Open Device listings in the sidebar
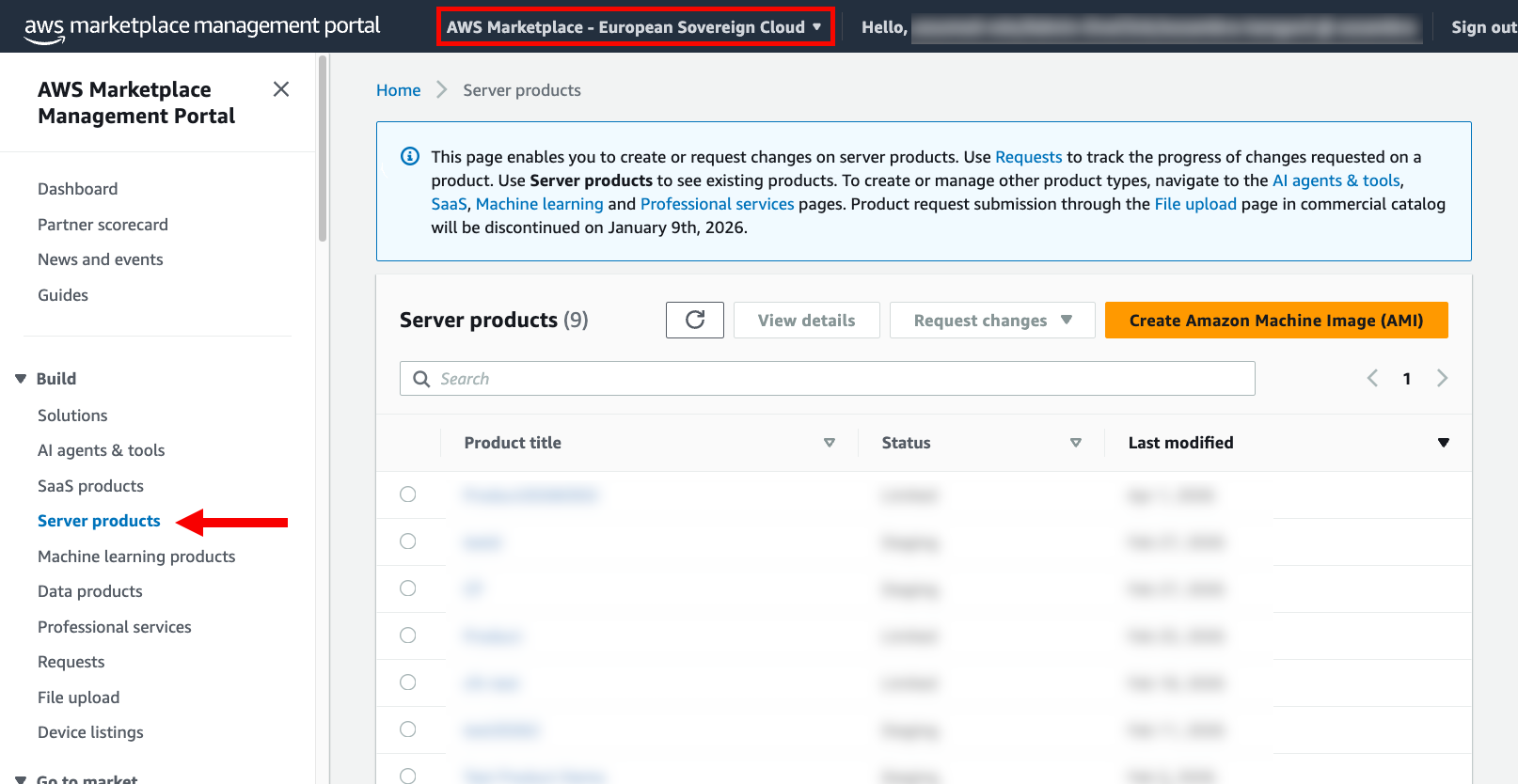Screen dimensions: 1518x784 tap(90, 732)
